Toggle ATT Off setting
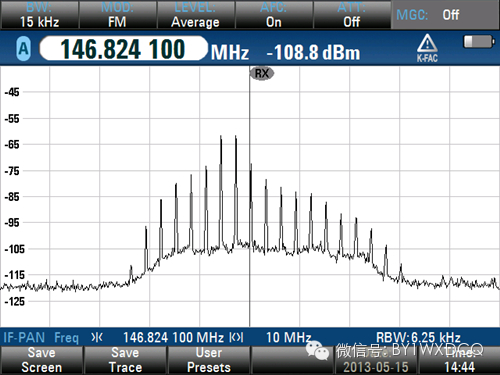 pos(352,15)
